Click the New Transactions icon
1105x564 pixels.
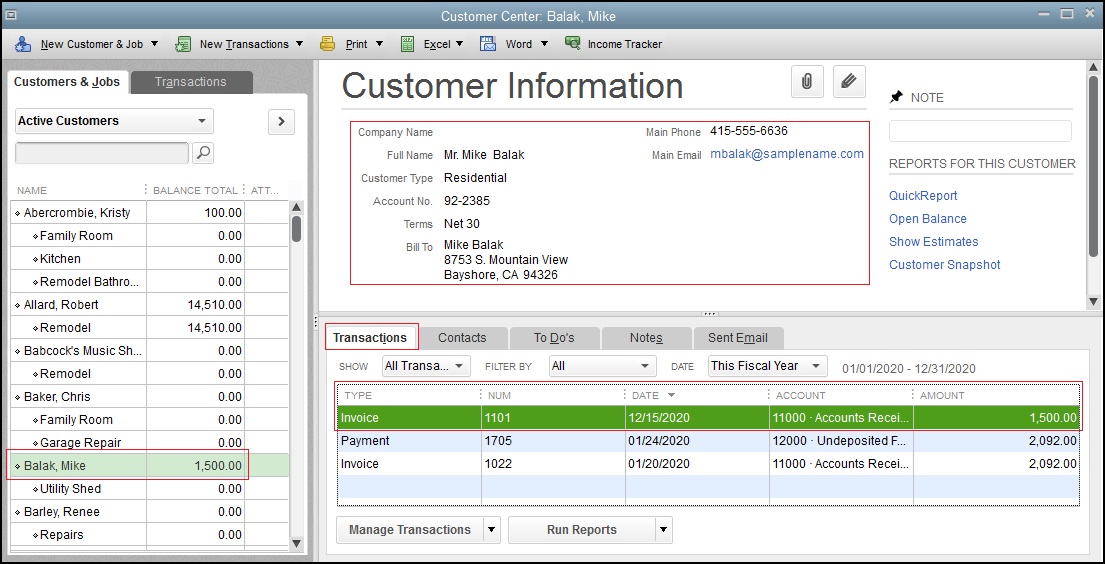click(x=183, y=44)
